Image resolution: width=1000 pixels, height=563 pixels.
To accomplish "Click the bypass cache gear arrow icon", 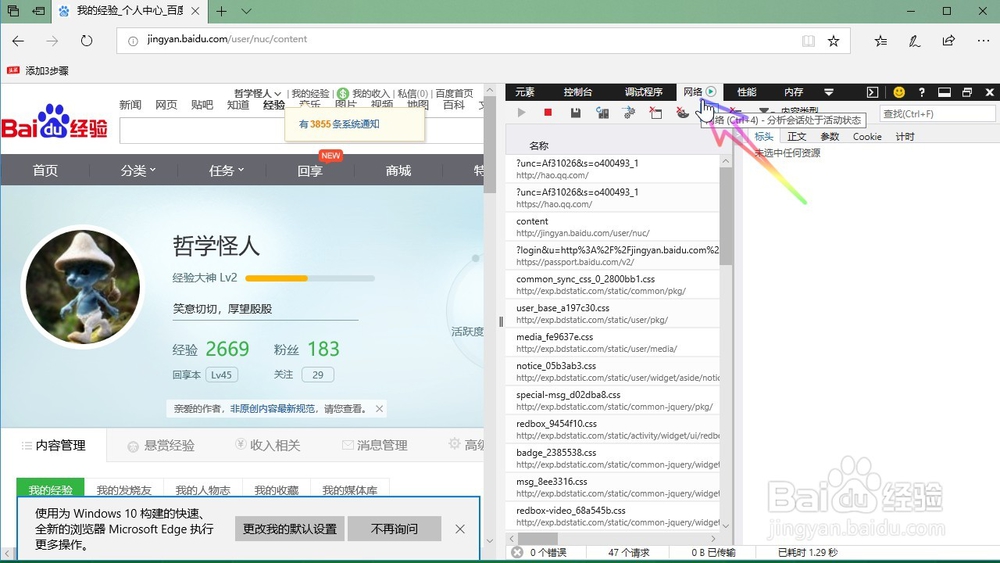I will (x=629, y=113).
